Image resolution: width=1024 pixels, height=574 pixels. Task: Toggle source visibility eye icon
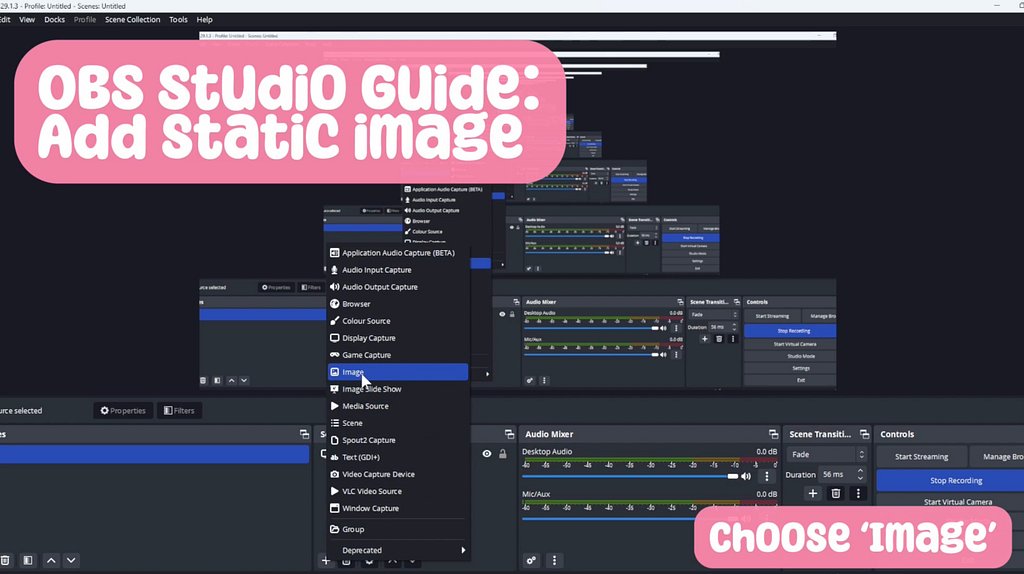pos(487,454)
